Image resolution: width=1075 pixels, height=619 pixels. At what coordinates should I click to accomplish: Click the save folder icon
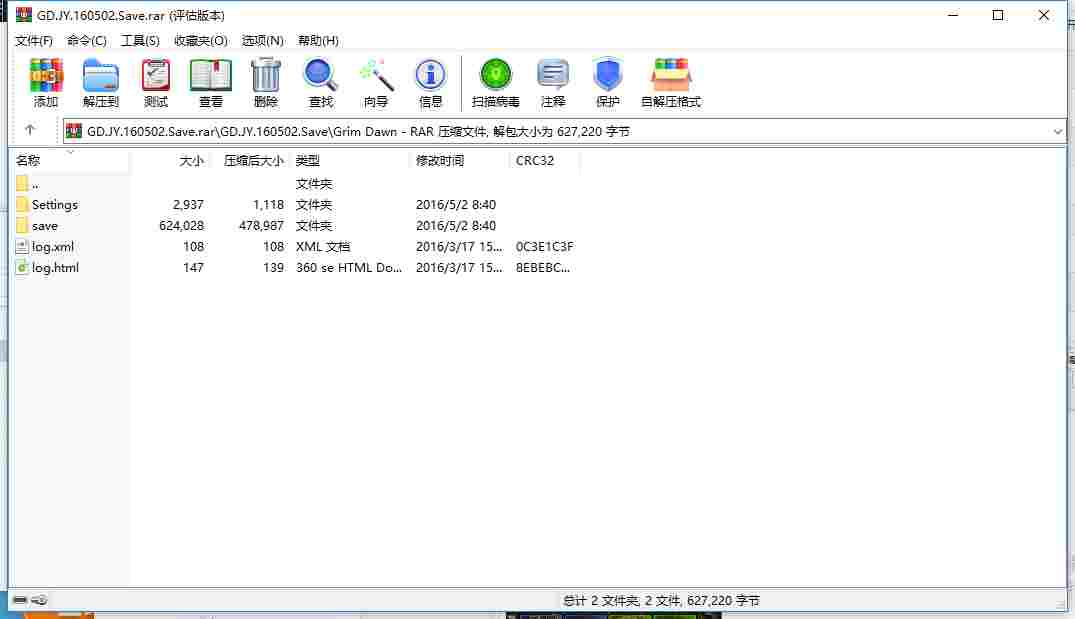[x=22, y=226]
